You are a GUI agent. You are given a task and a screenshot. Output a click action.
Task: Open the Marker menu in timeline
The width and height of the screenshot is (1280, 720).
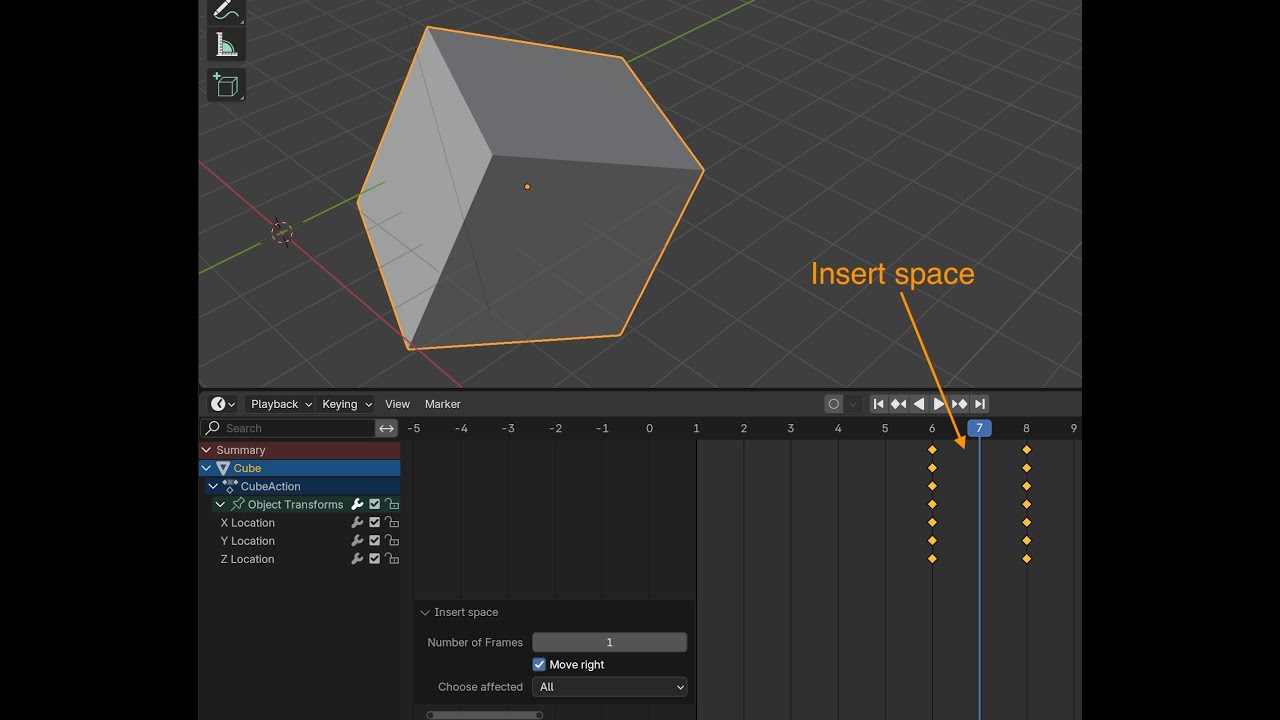(442, 404)
